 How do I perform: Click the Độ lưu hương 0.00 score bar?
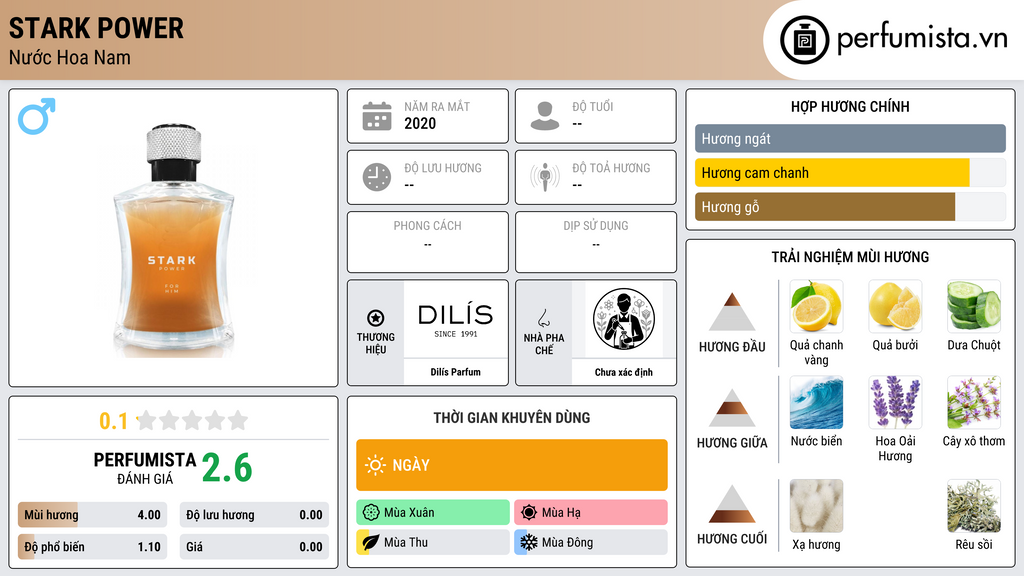point(254,515)
